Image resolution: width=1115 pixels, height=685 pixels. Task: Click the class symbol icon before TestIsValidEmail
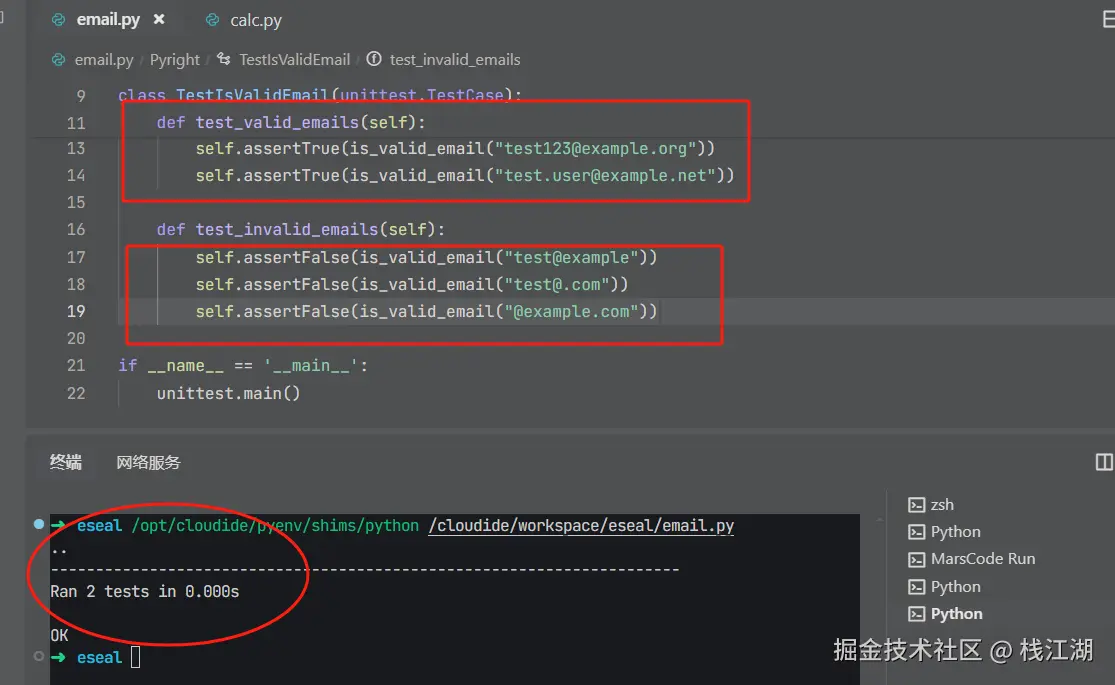tap(223, 59)
